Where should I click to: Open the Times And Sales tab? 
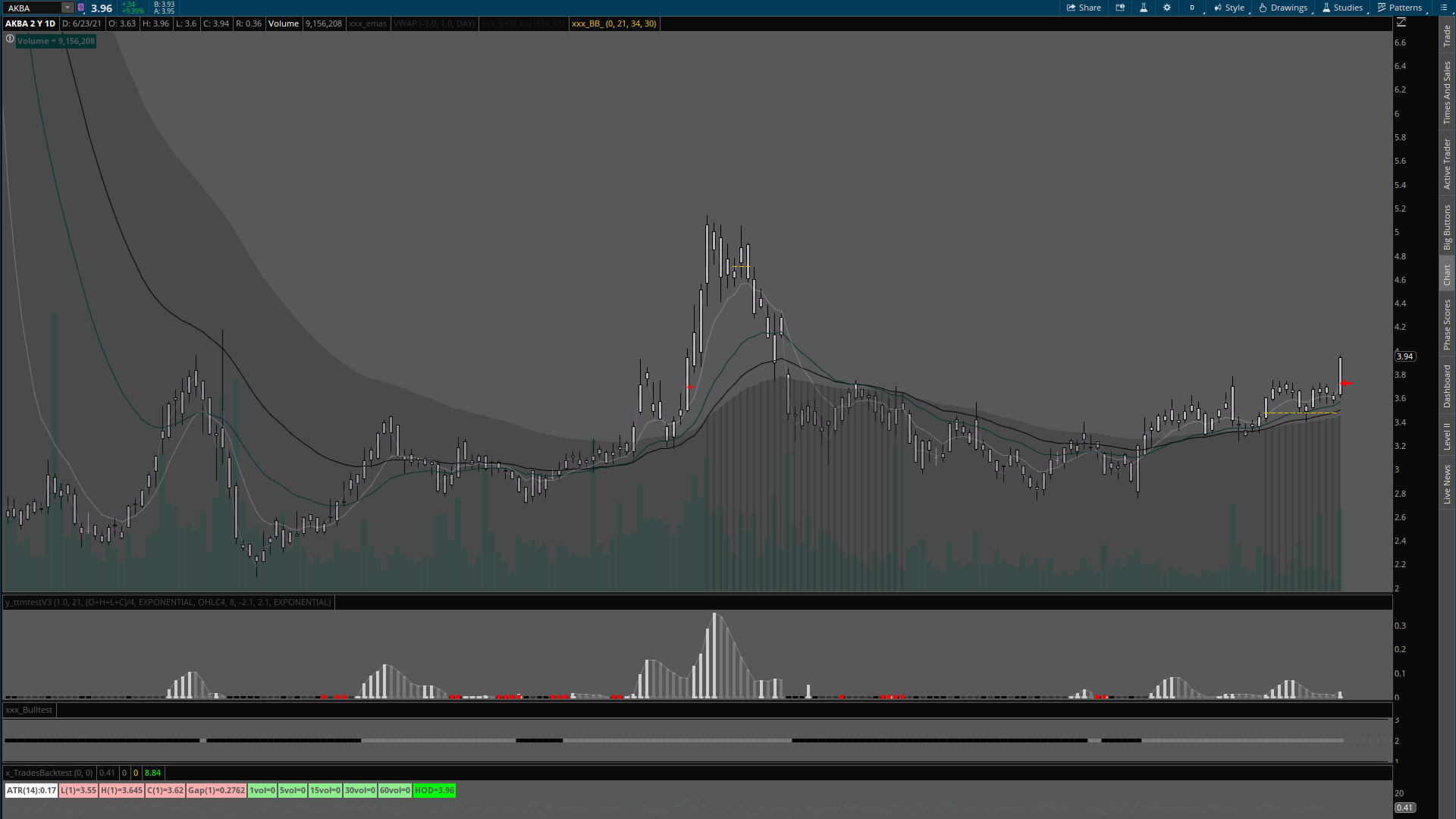(1447, 93)
